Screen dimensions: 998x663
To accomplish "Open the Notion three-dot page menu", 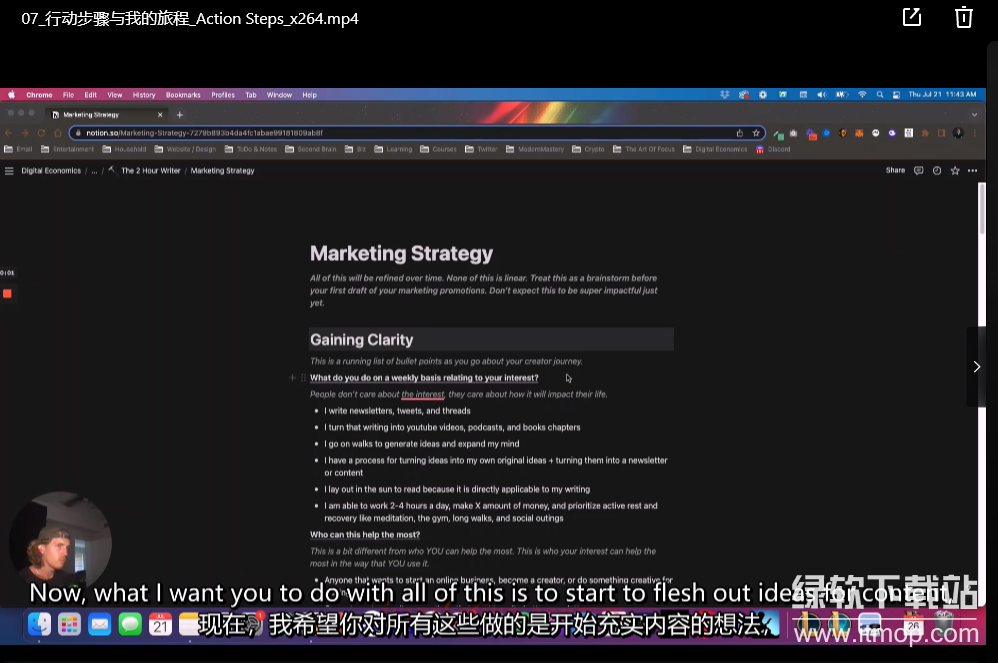I will (x=972, y=171).
